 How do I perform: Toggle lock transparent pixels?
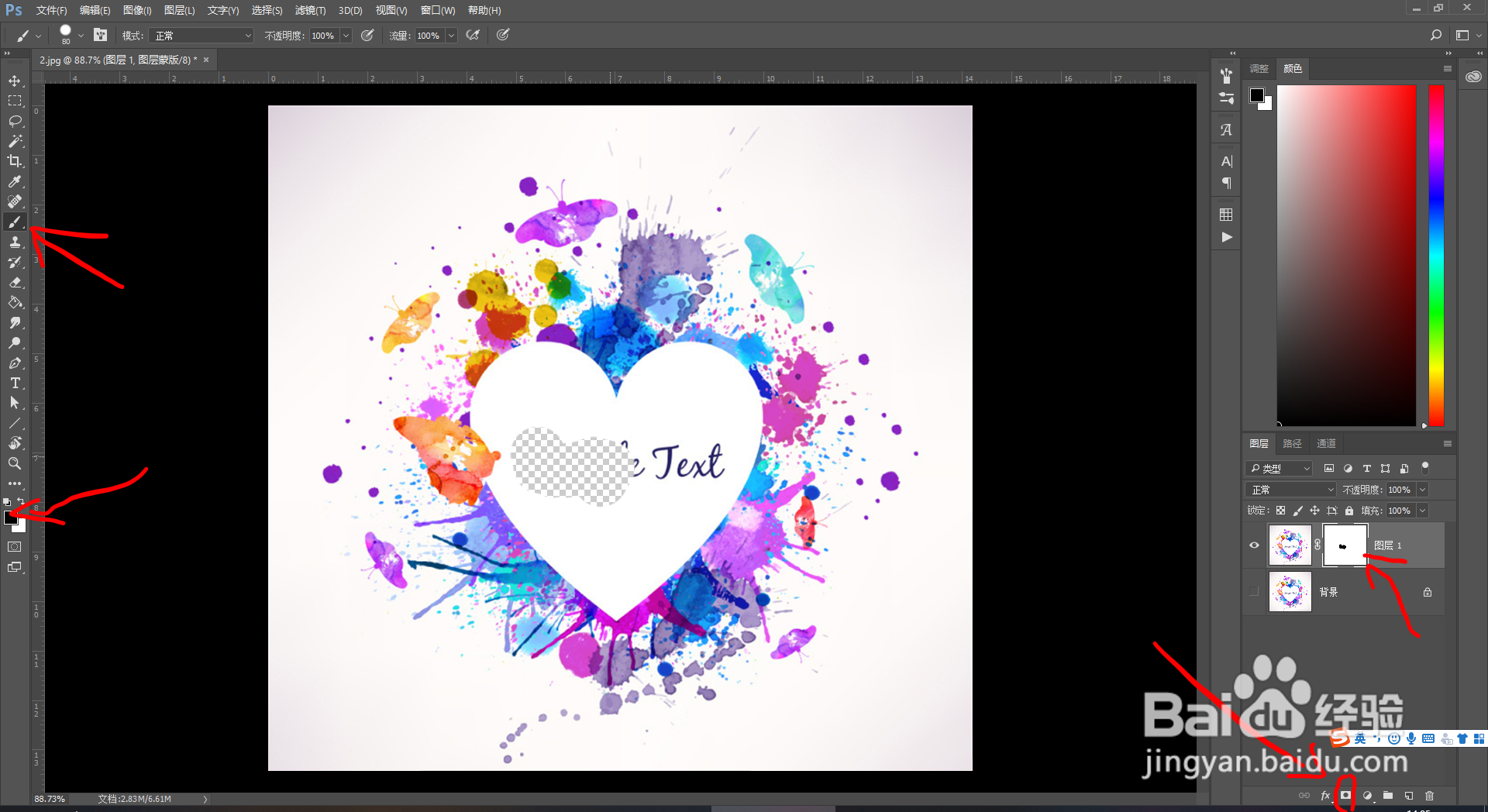coord(1280,511)
